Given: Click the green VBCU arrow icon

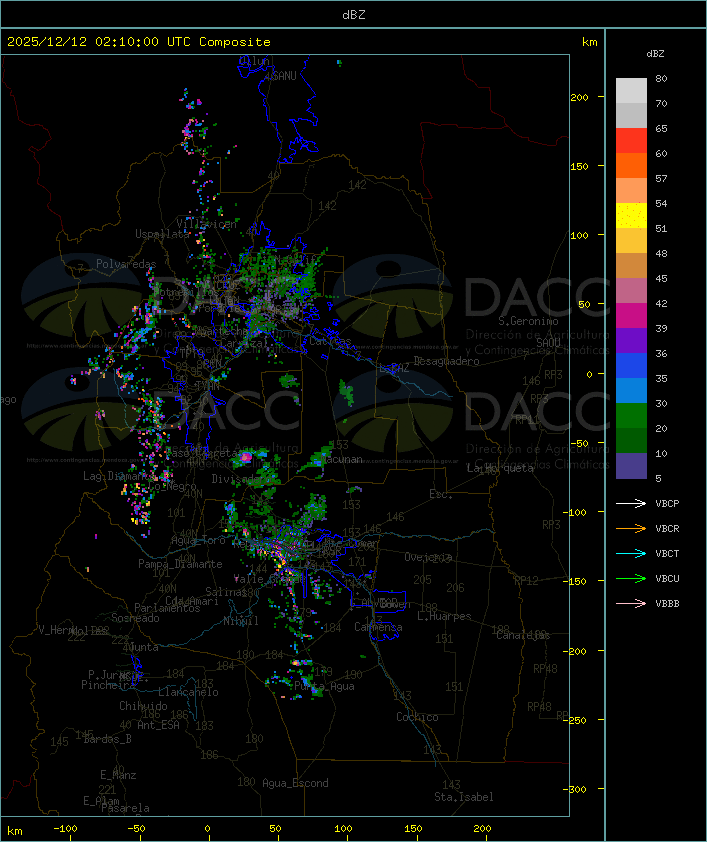Looking at the screenshot, I should pyautogui.click(x=631, y=578).
